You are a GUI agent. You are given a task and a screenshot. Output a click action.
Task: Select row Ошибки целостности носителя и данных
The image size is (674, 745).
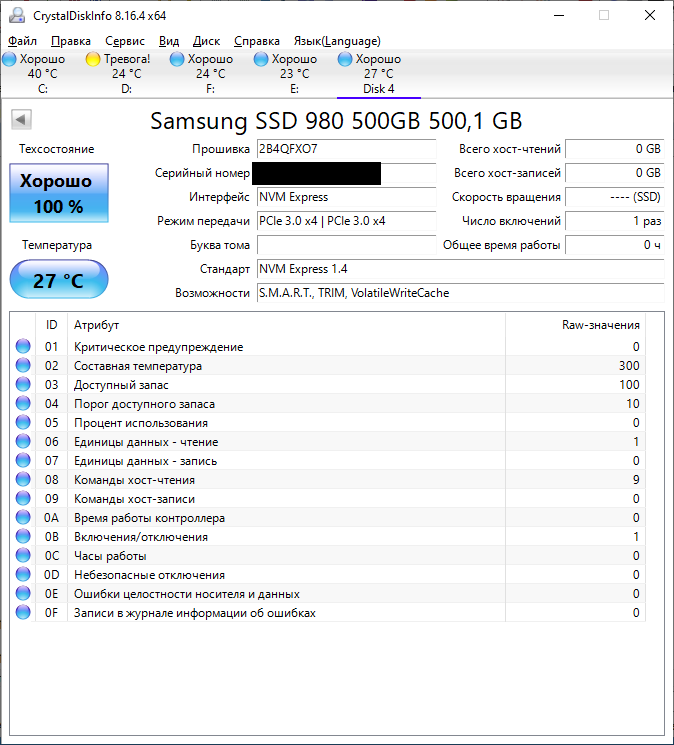pyautogui.click(x=328, y=593)
